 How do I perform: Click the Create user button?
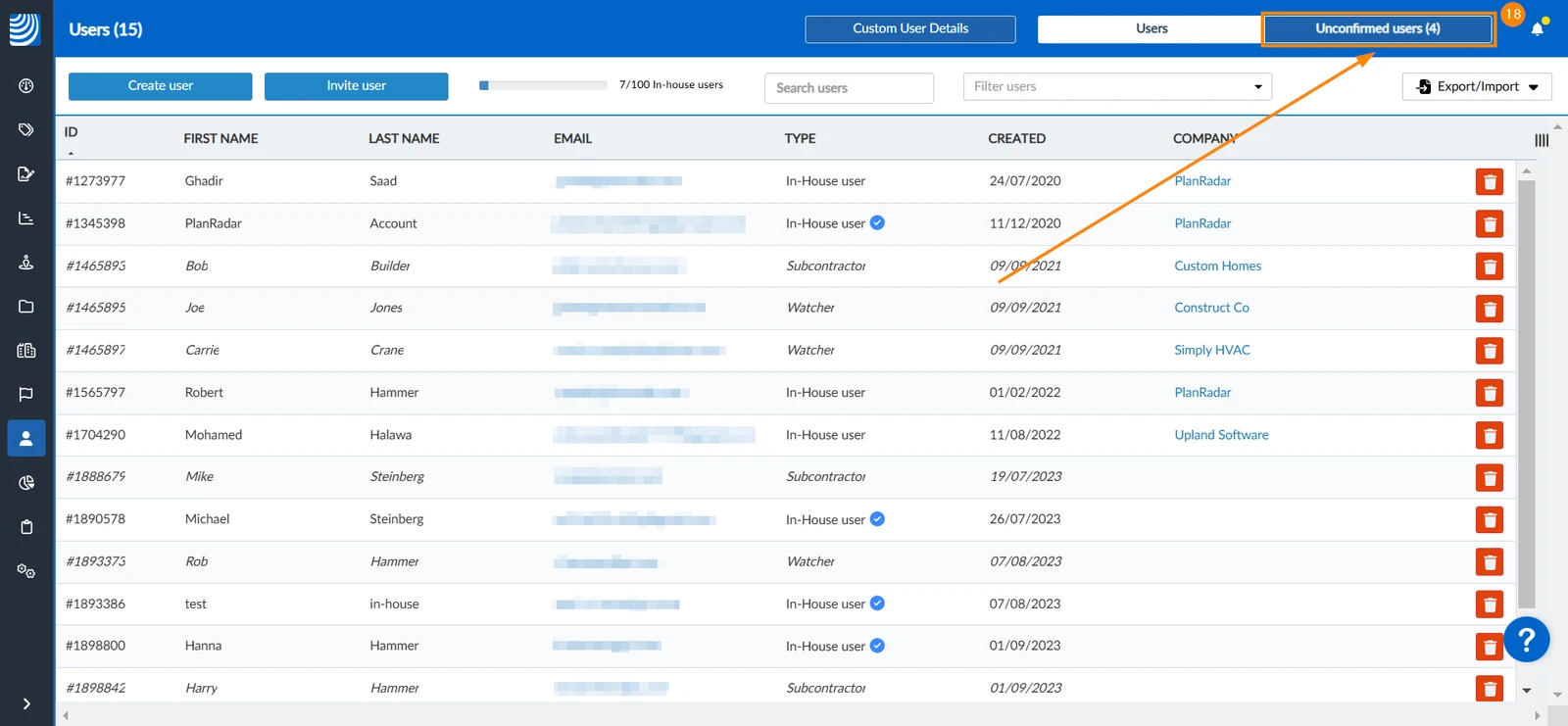[161, 86]
